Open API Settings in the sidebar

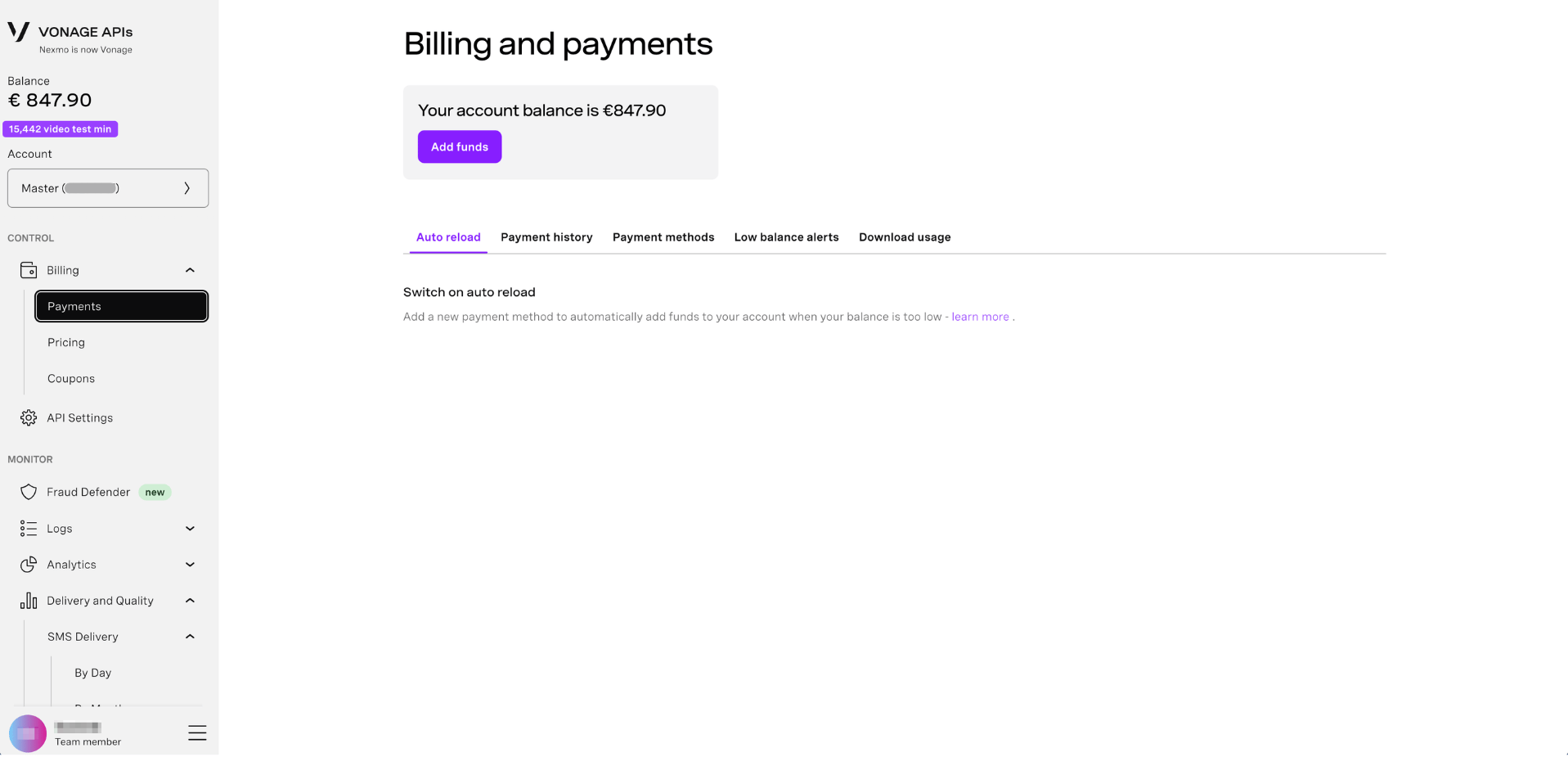pos(80,418)
